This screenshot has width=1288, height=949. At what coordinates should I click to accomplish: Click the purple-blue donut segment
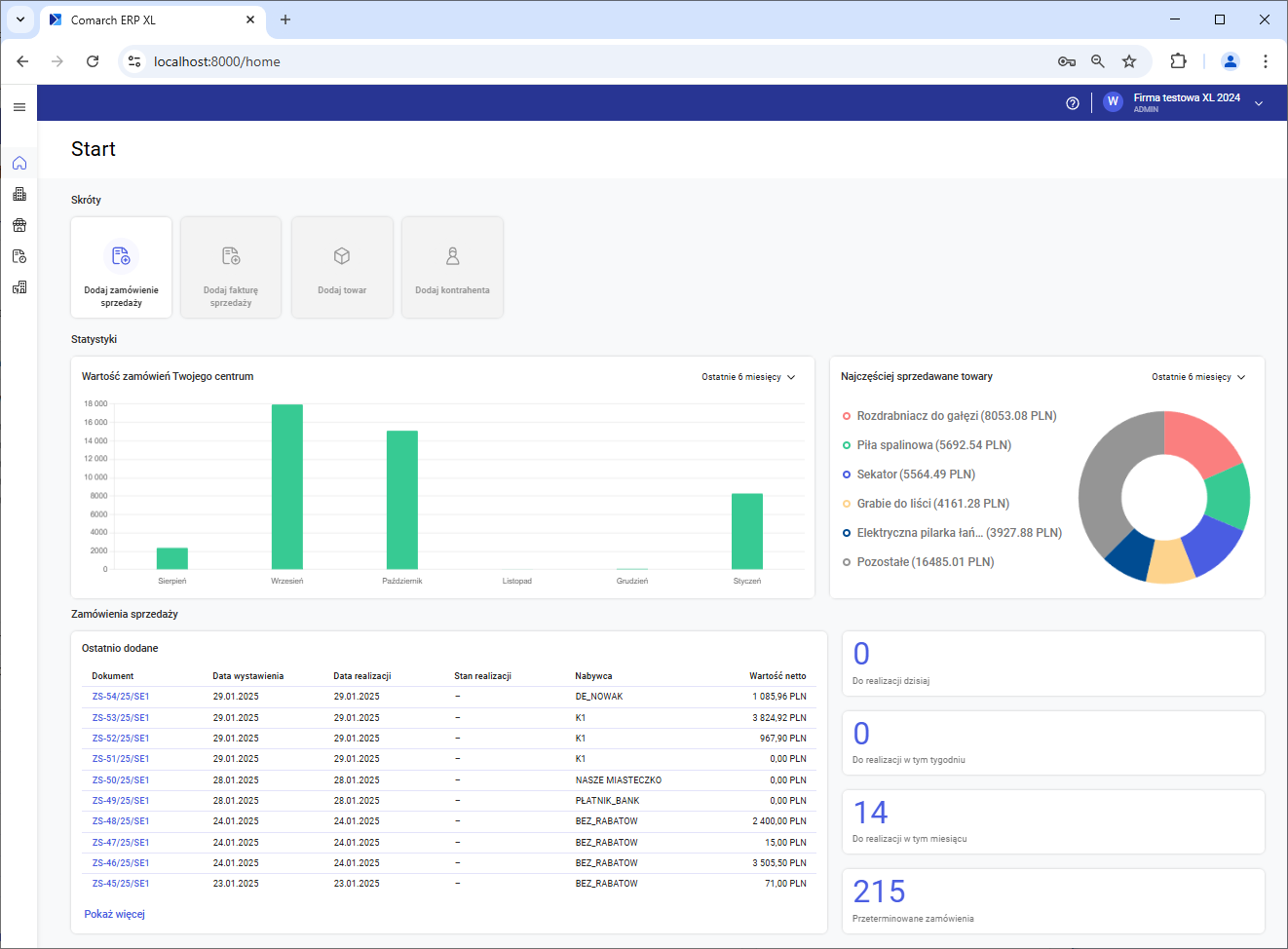pyautogui.click(x=1211, y=543)
